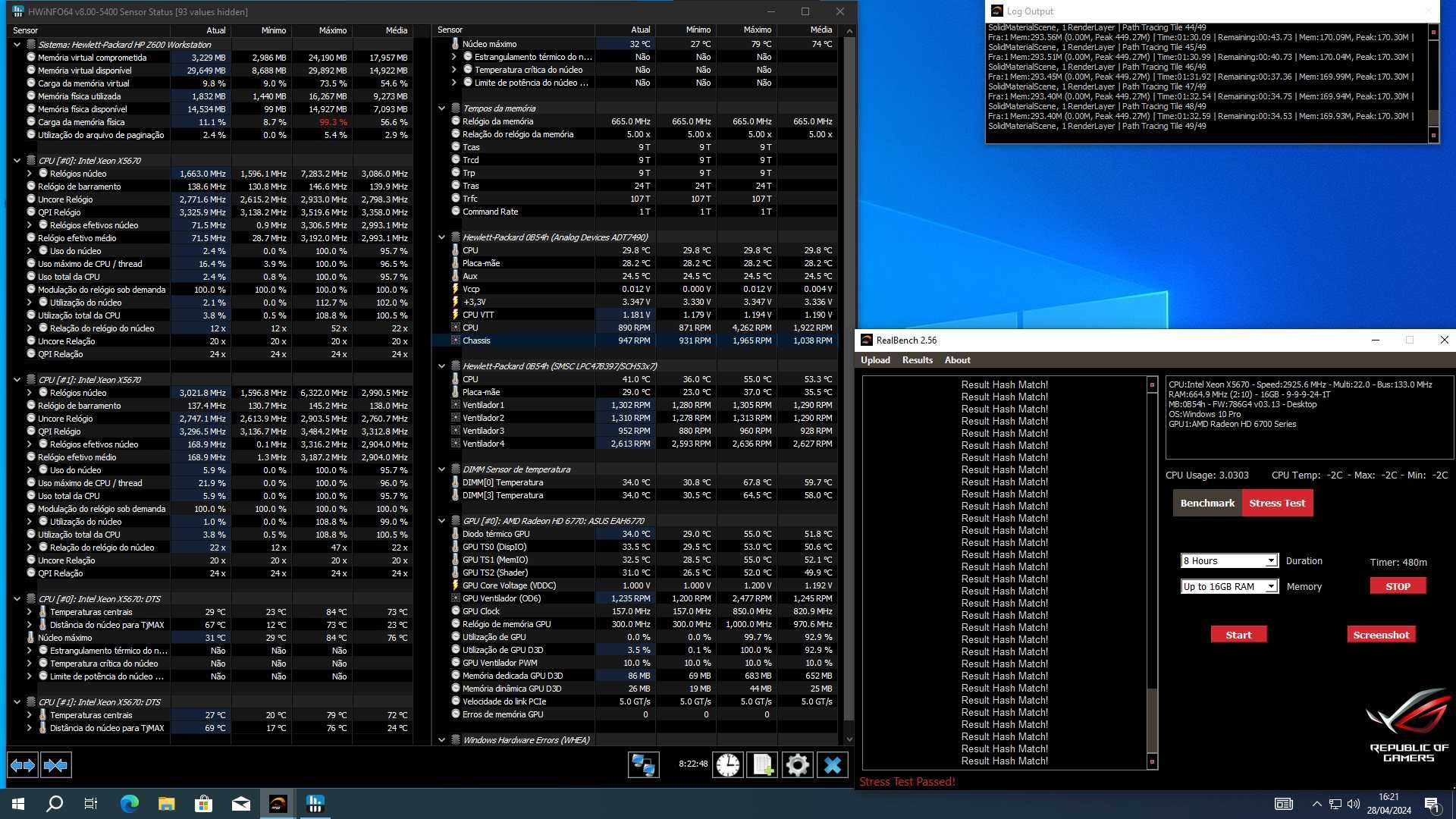Select the Chassis fan row

(x=635, y=340)
